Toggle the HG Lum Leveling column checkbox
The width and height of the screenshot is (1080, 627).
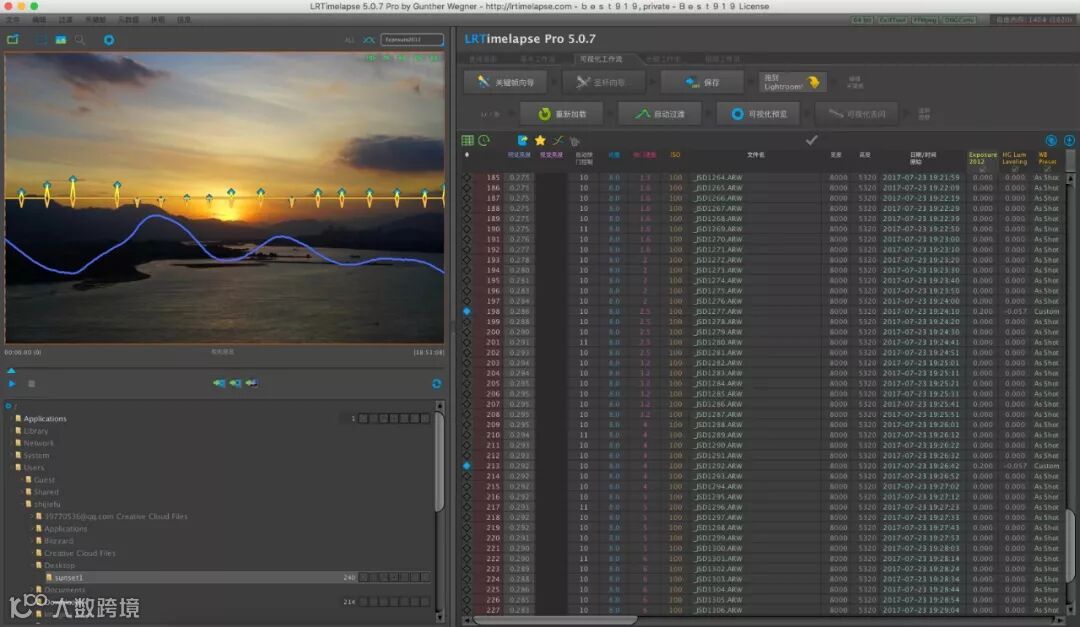tap(1015, 168)
